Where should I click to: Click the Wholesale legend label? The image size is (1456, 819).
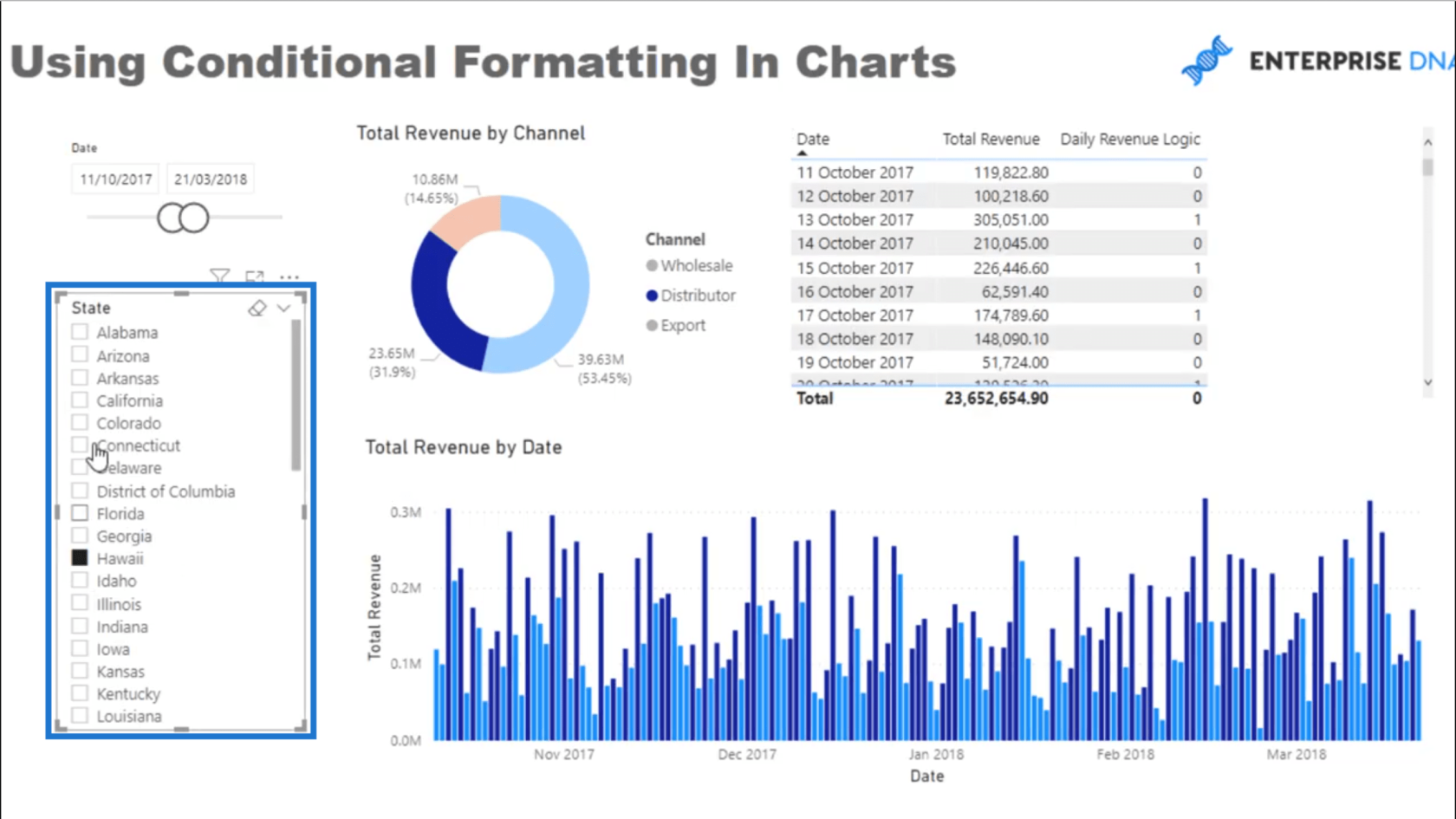click(697, 265)
